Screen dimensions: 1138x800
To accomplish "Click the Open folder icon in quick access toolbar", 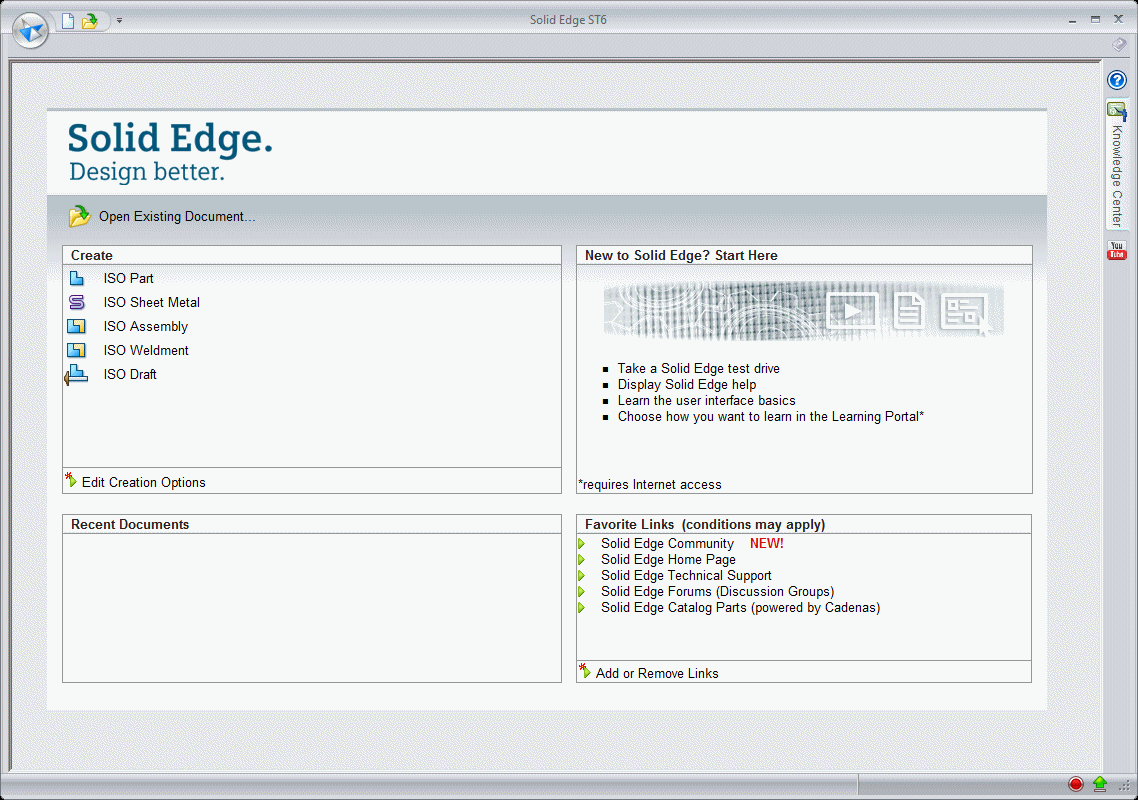I will (x=90, y=21).
